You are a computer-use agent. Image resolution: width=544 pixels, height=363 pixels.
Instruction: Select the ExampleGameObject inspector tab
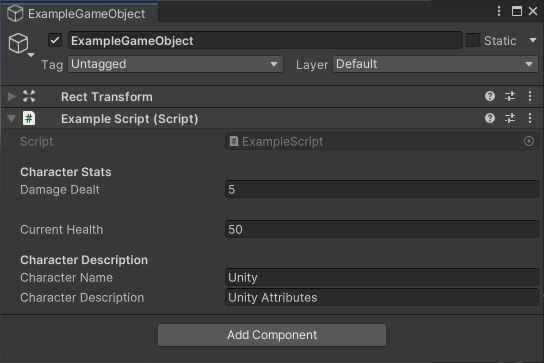coord(80,14)
